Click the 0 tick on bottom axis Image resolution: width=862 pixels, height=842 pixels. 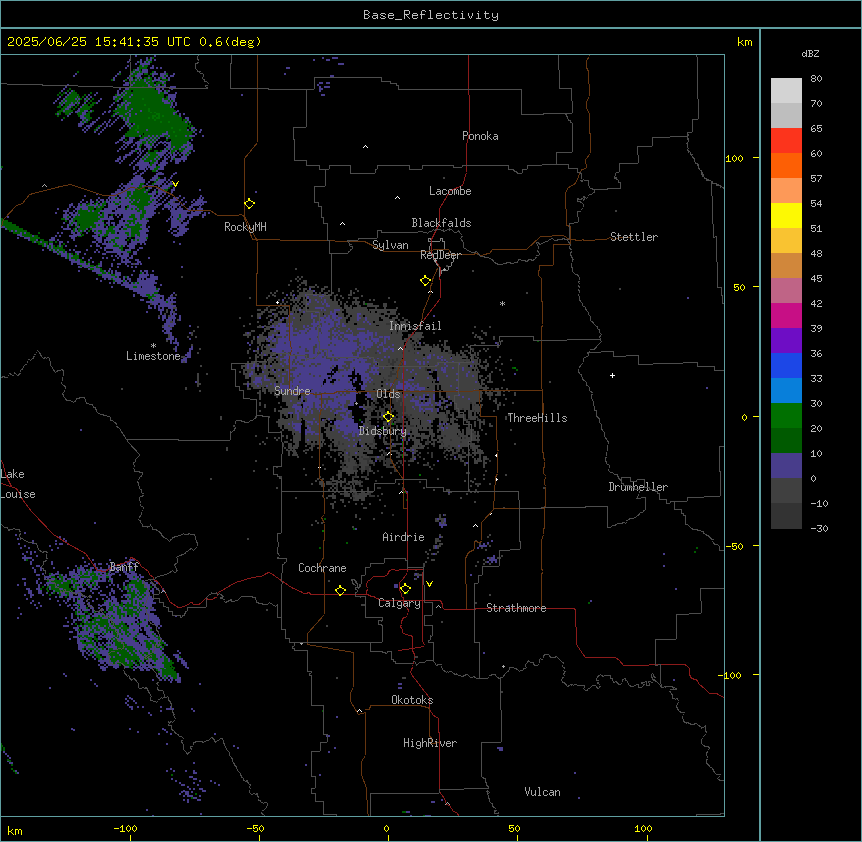386,828
